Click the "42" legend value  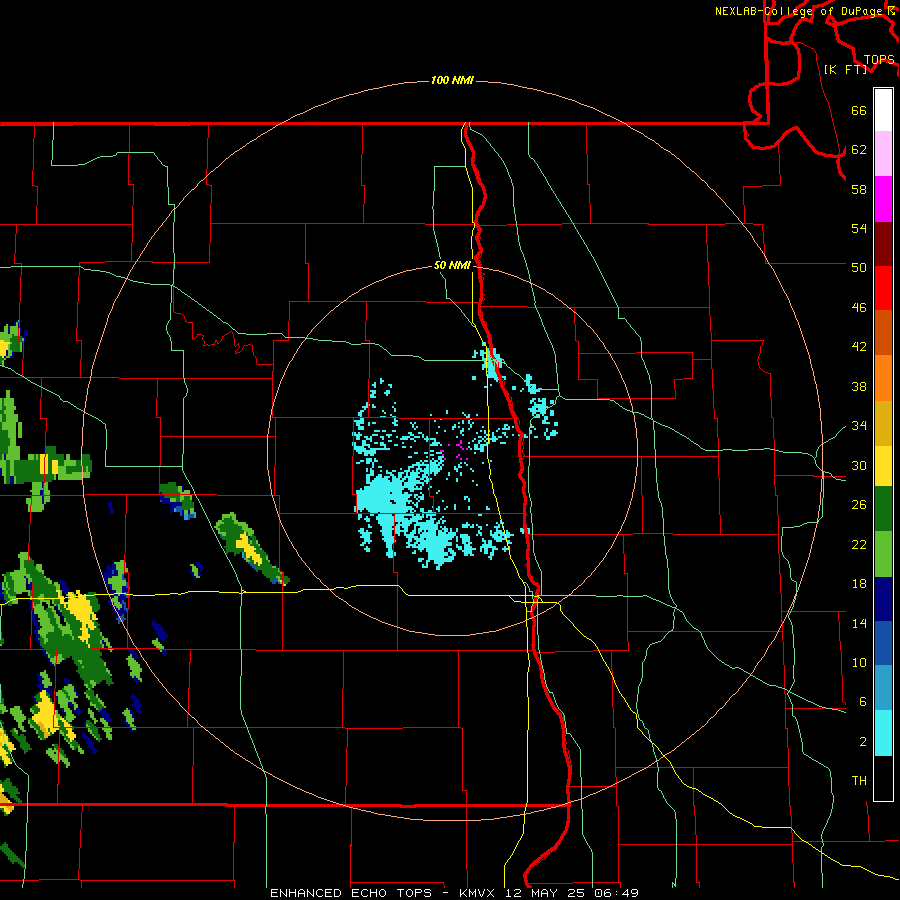click(x=859, y=347)
